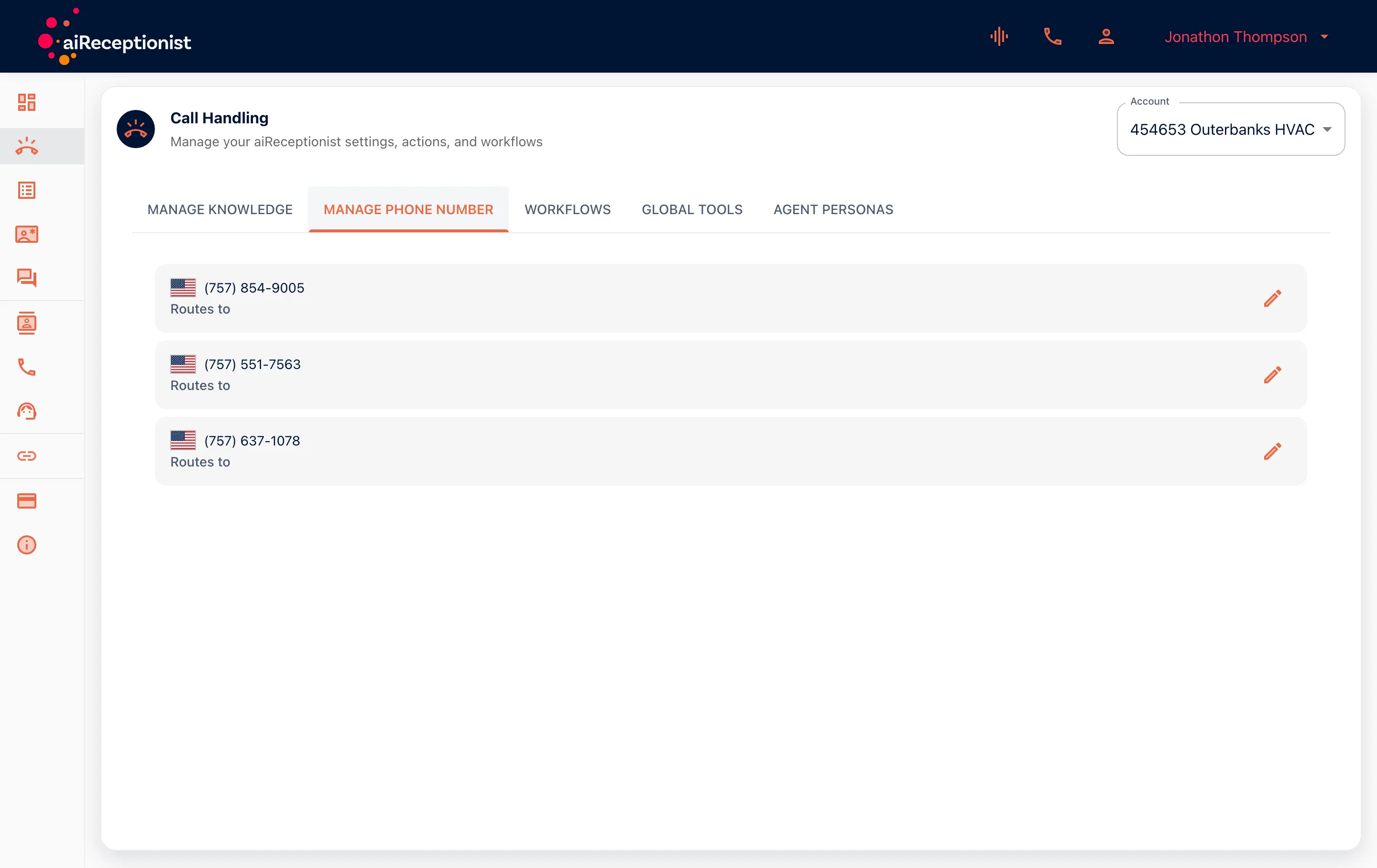Click the phone icon in top header

[x=1052, y=37]
